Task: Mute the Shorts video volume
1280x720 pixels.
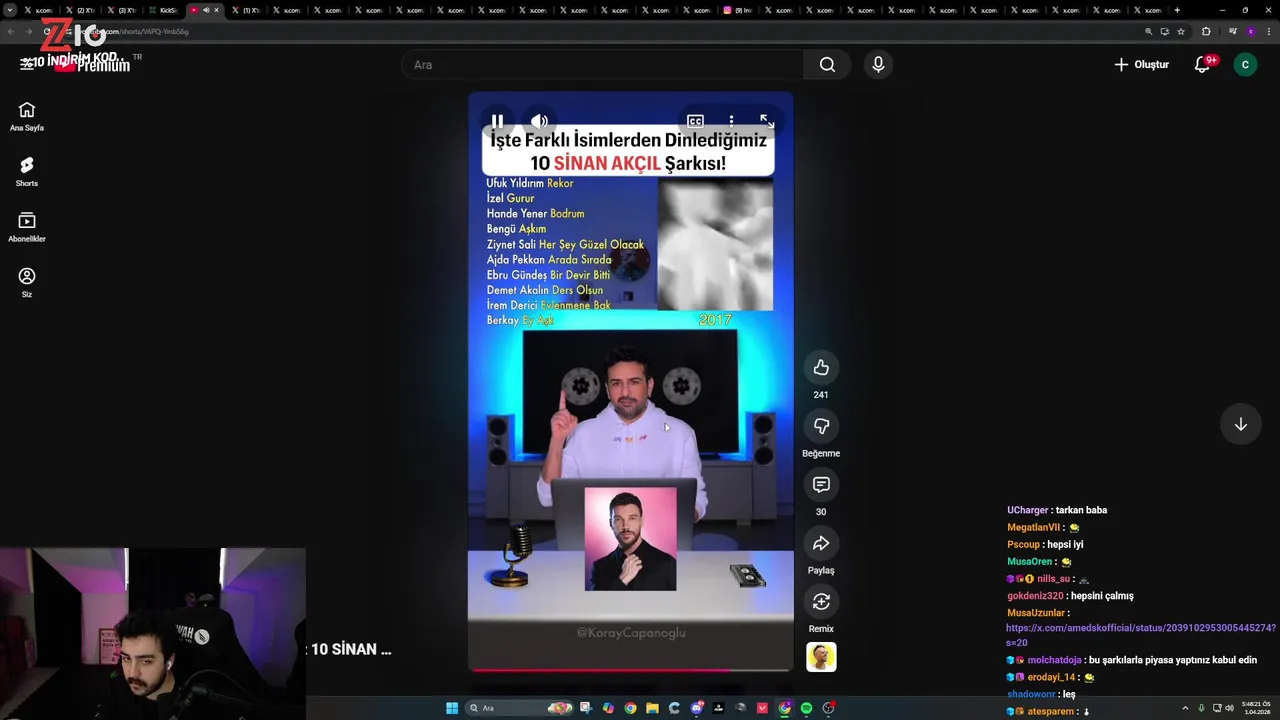Action: (x=540, y=121)
